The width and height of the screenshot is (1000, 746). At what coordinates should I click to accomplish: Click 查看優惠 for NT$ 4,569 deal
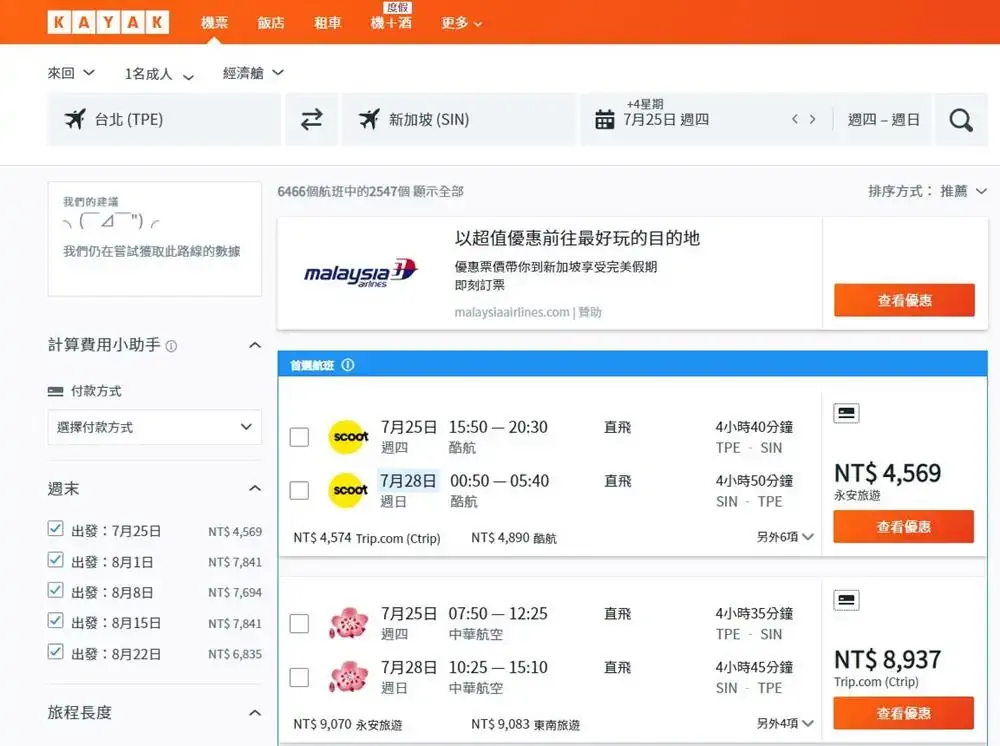tap(904, 526)
